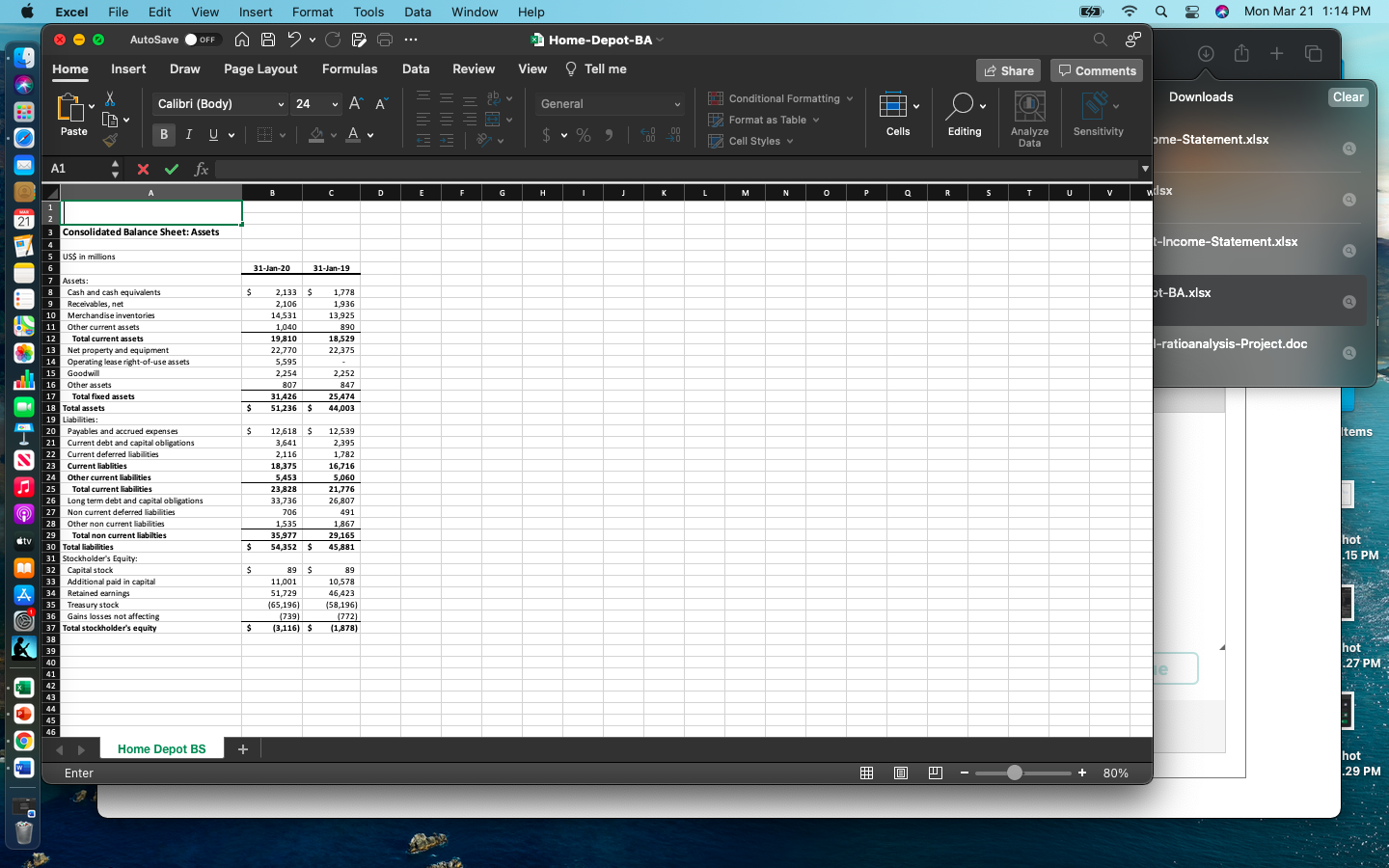This screenshot has width=1389, height=868.
Task: Toggle bold formatting
Action: point(164,134)
